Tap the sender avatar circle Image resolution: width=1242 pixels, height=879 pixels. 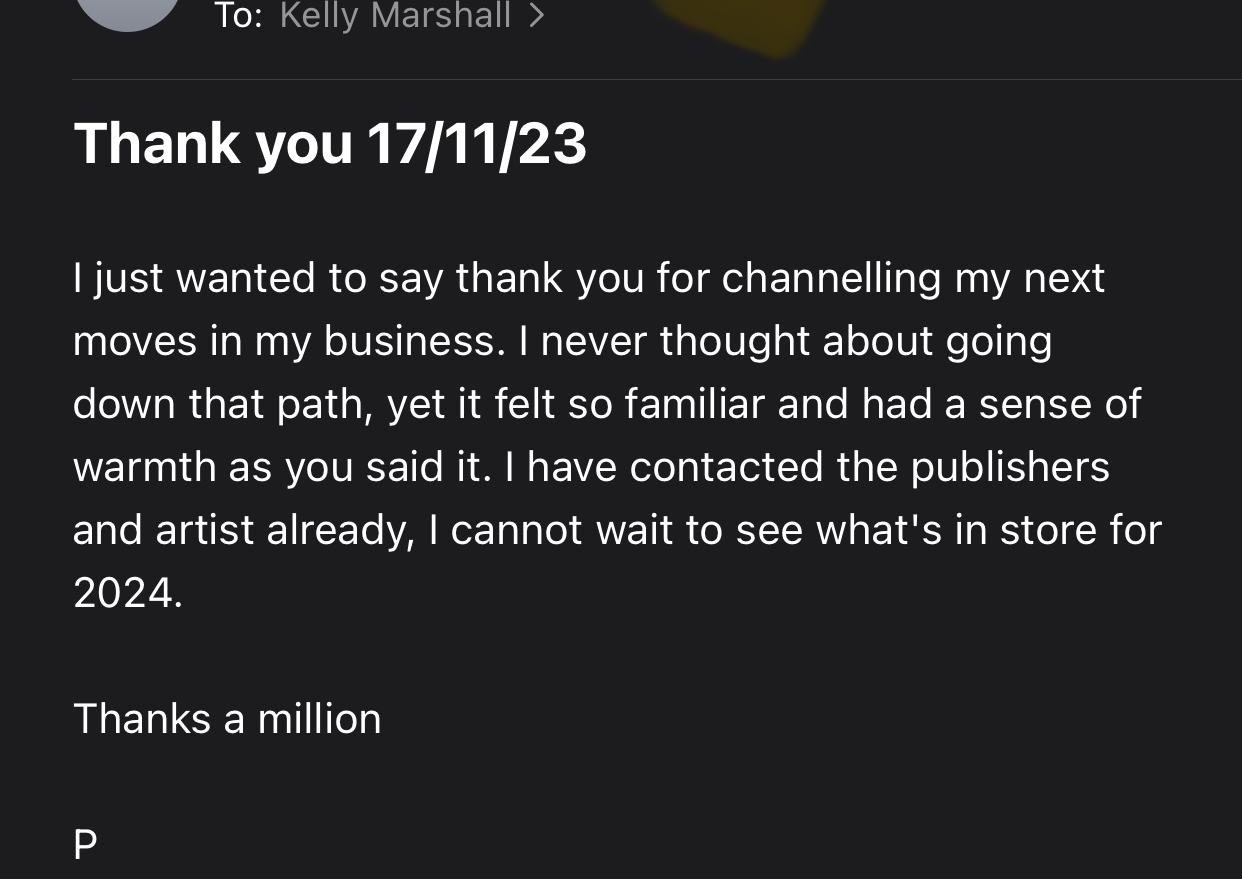pyautogui.click(x=127, y=10)
